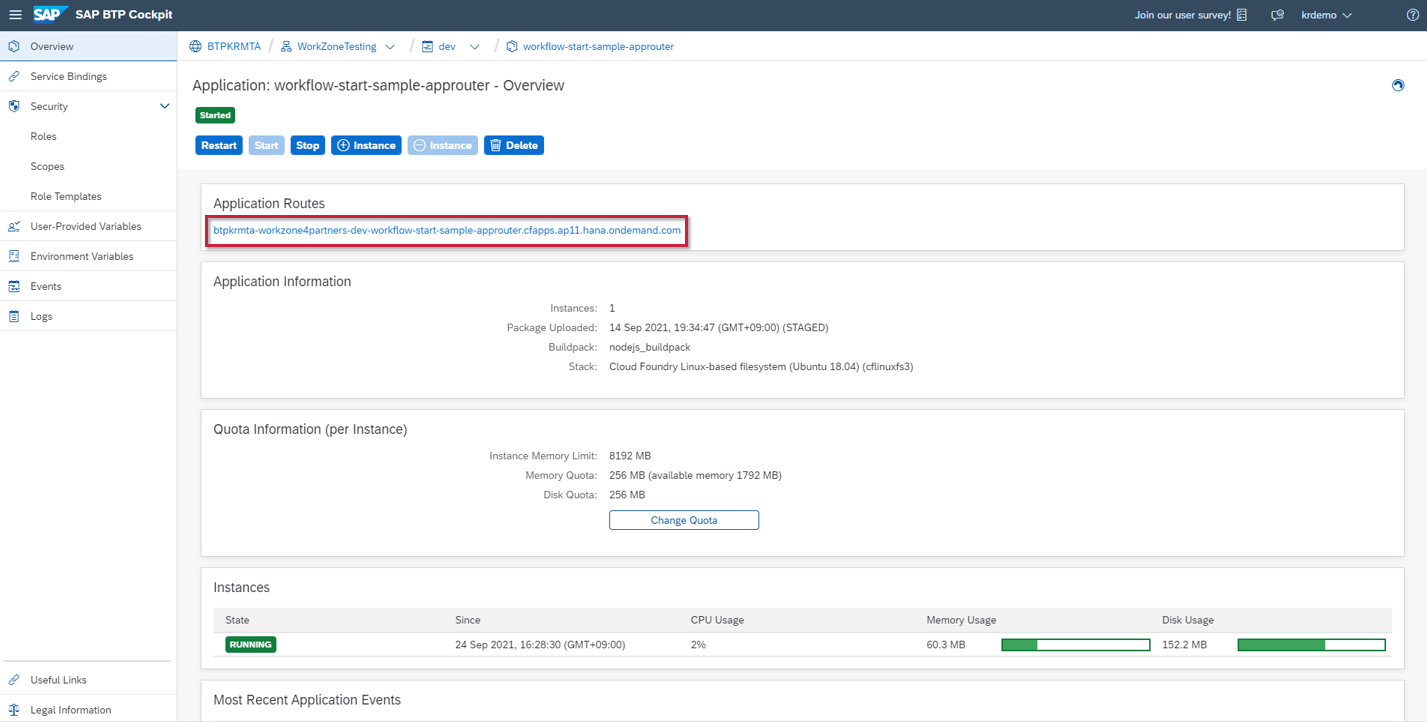The height and width of the screenshot is (722, 1427).
Task: Click the round refresh icon at top right
Action: [x=1398, y=85]
